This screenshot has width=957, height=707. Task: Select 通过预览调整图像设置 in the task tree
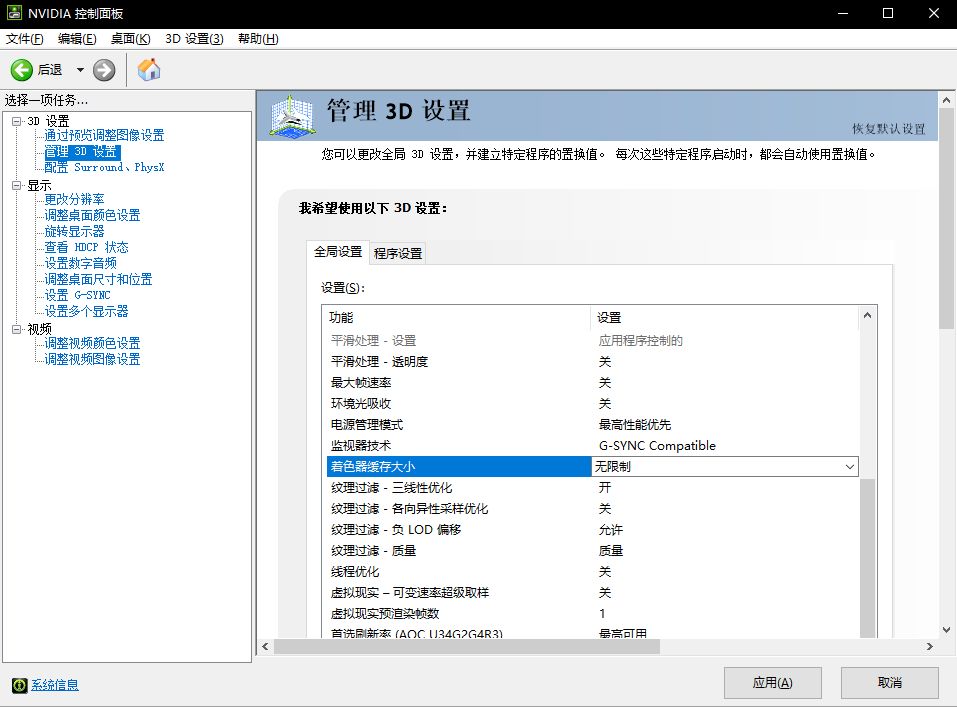(x=104, y=136)
